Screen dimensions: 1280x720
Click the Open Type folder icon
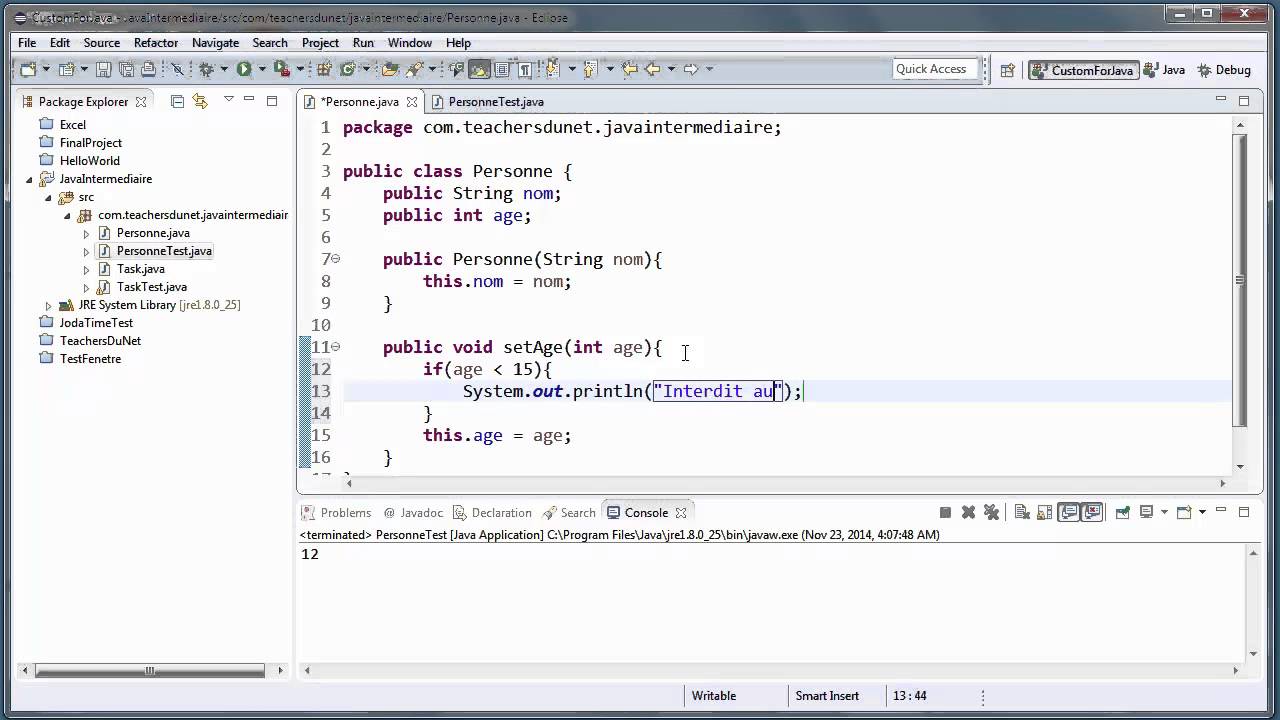(389, 69)
